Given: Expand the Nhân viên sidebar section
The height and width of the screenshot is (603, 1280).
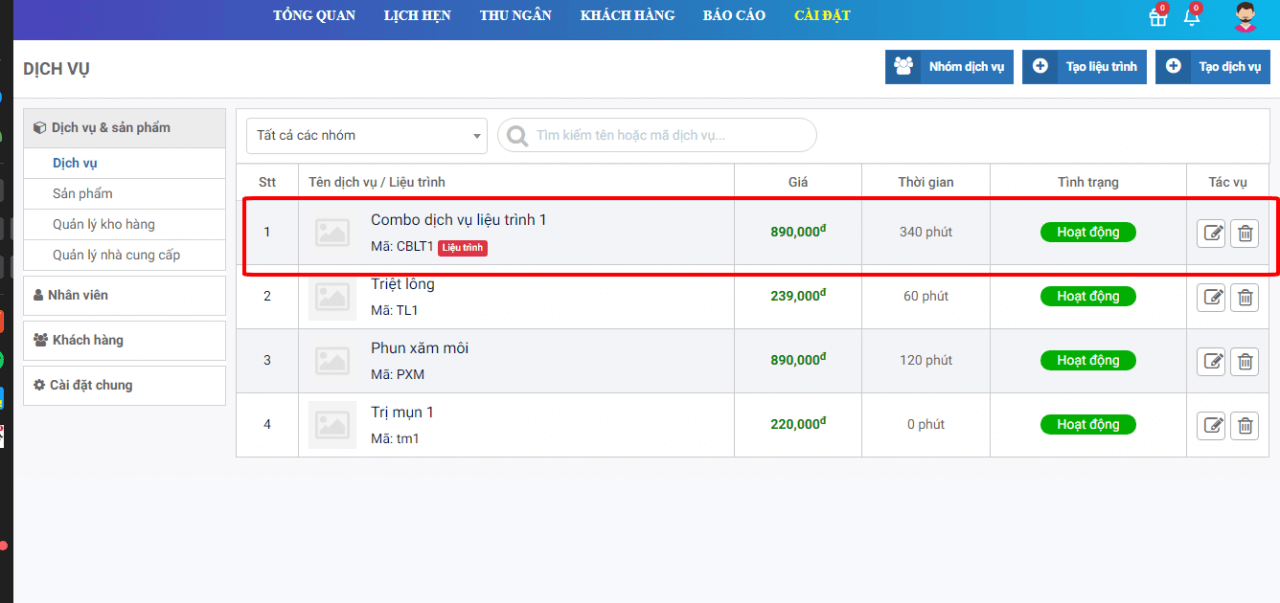Looking at the screenshot, I should [x=124, y=295].
